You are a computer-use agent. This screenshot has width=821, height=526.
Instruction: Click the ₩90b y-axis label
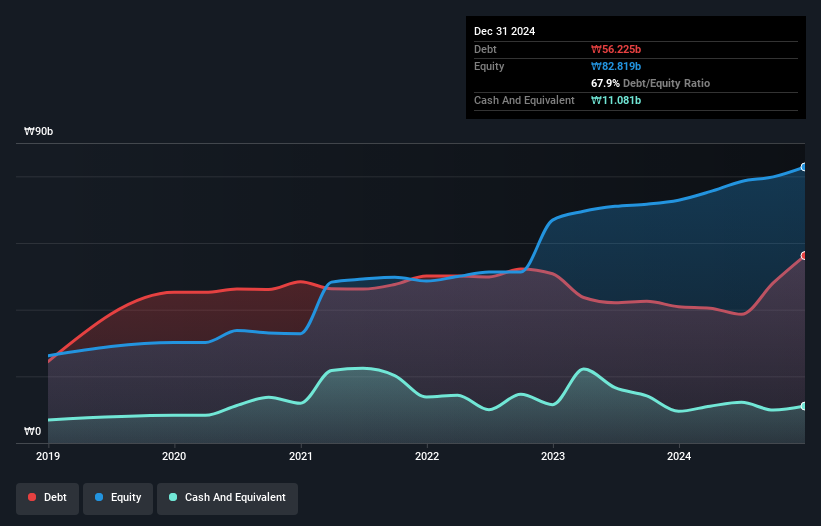[39, 131]
